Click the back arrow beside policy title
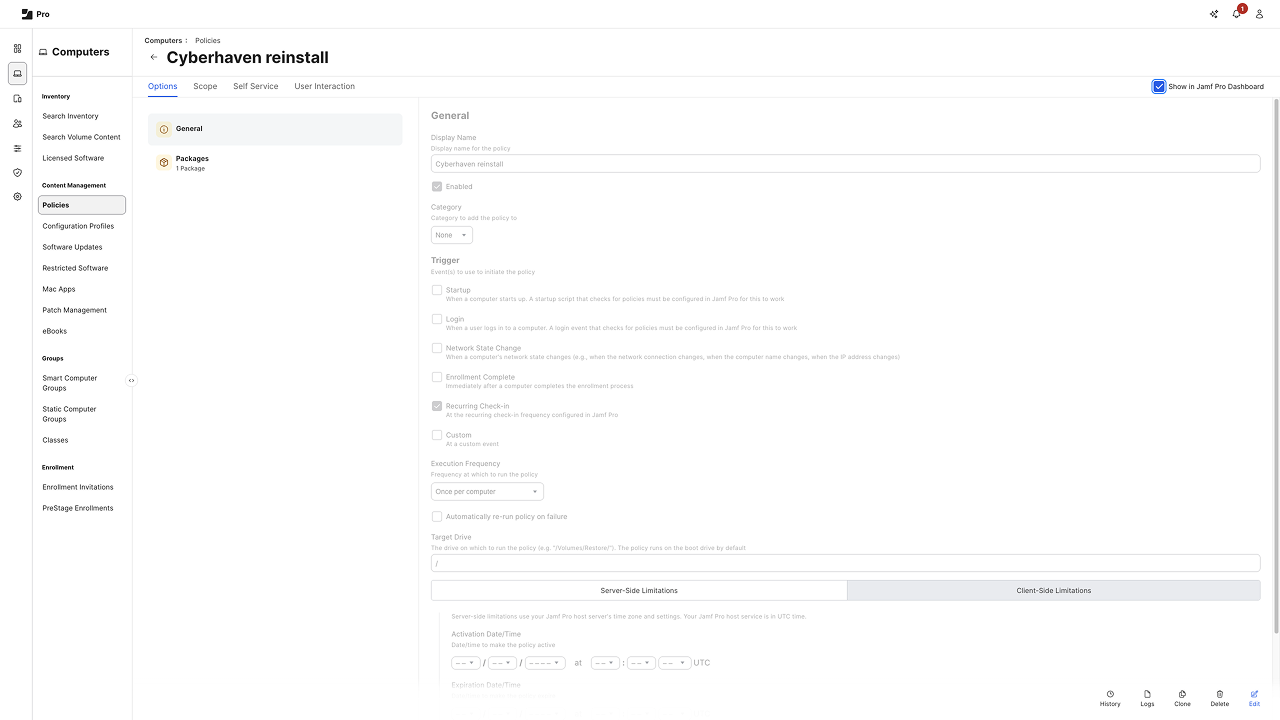This screenshot has height=720, width=1280. pos(154,58)
